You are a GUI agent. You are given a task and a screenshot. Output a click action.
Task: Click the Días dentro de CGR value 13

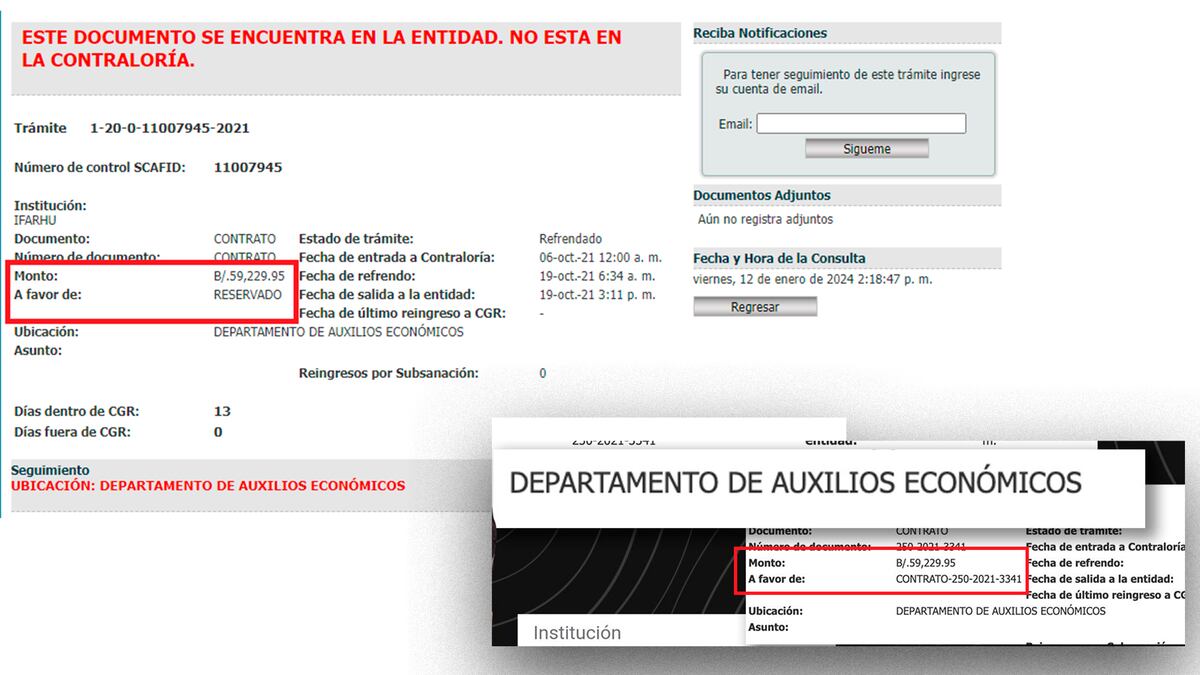coord(222,411)
